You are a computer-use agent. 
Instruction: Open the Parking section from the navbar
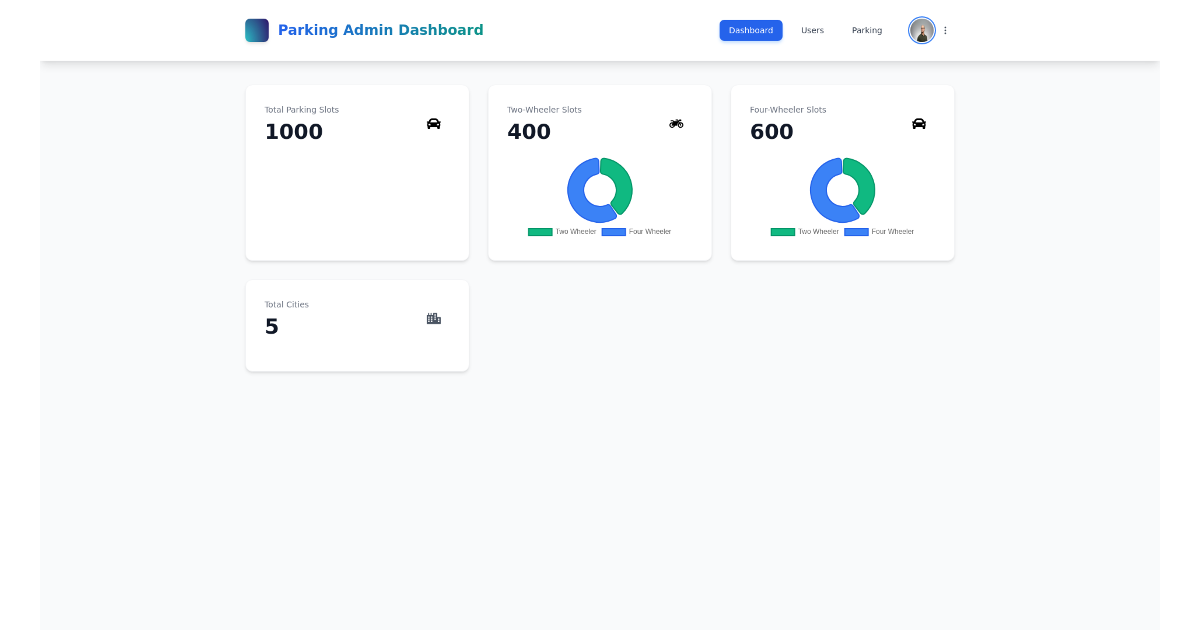(866, 30)
